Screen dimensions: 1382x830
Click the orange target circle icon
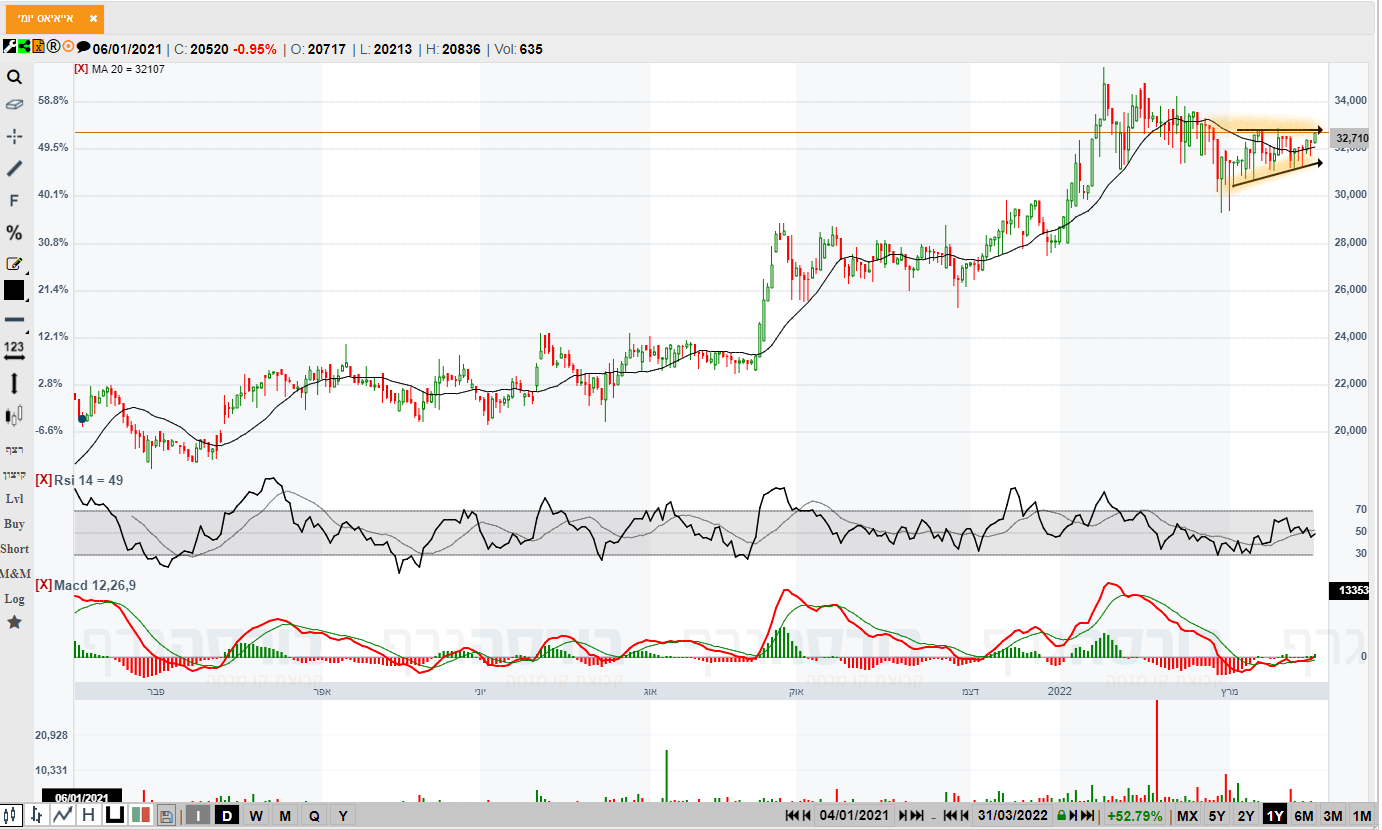[68, 47]
